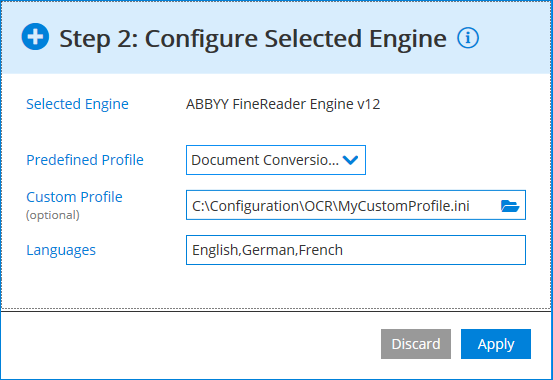Expand the Predefined Profile dropdown
Image resolution: width=553 pixels, height=380 pixels.
click(276, 160)
